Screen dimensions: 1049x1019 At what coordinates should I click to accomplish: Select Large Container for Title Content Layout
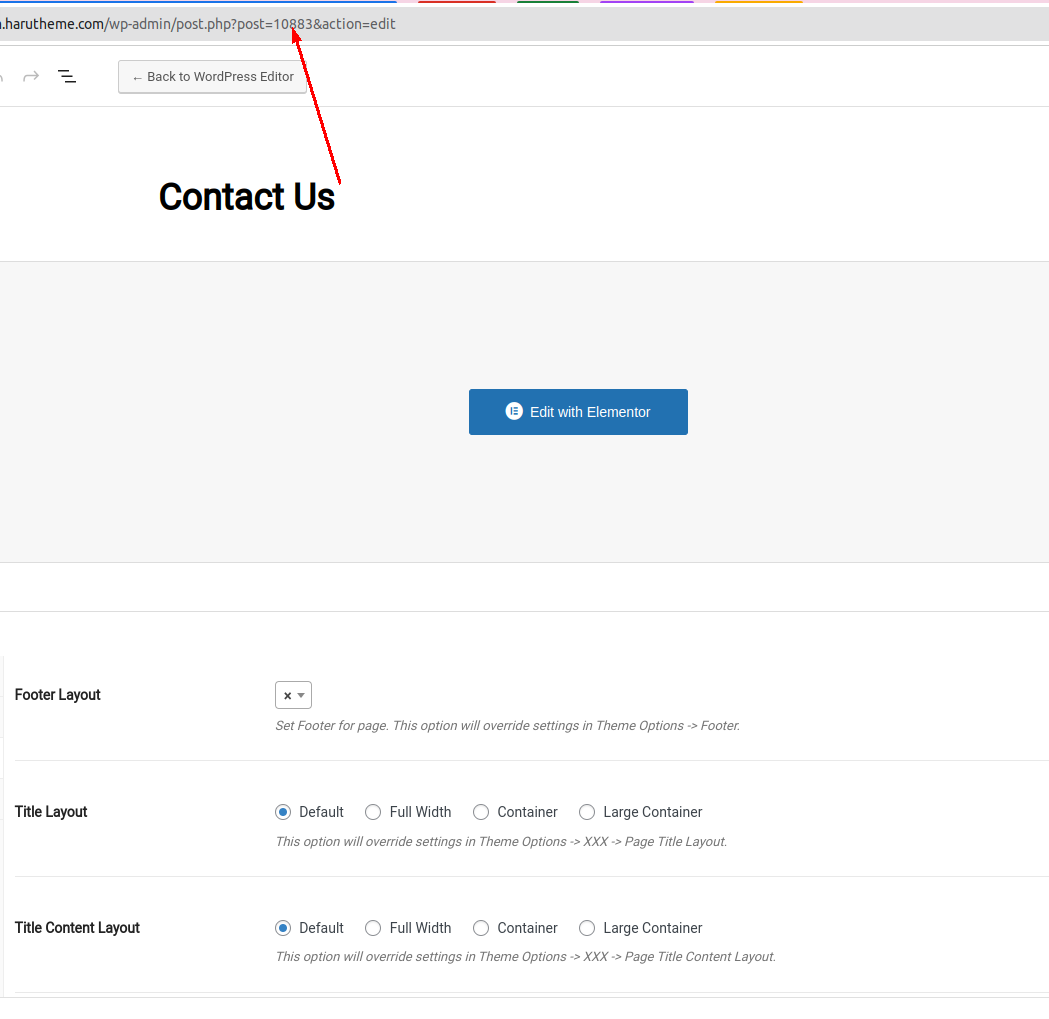point(587,928)
